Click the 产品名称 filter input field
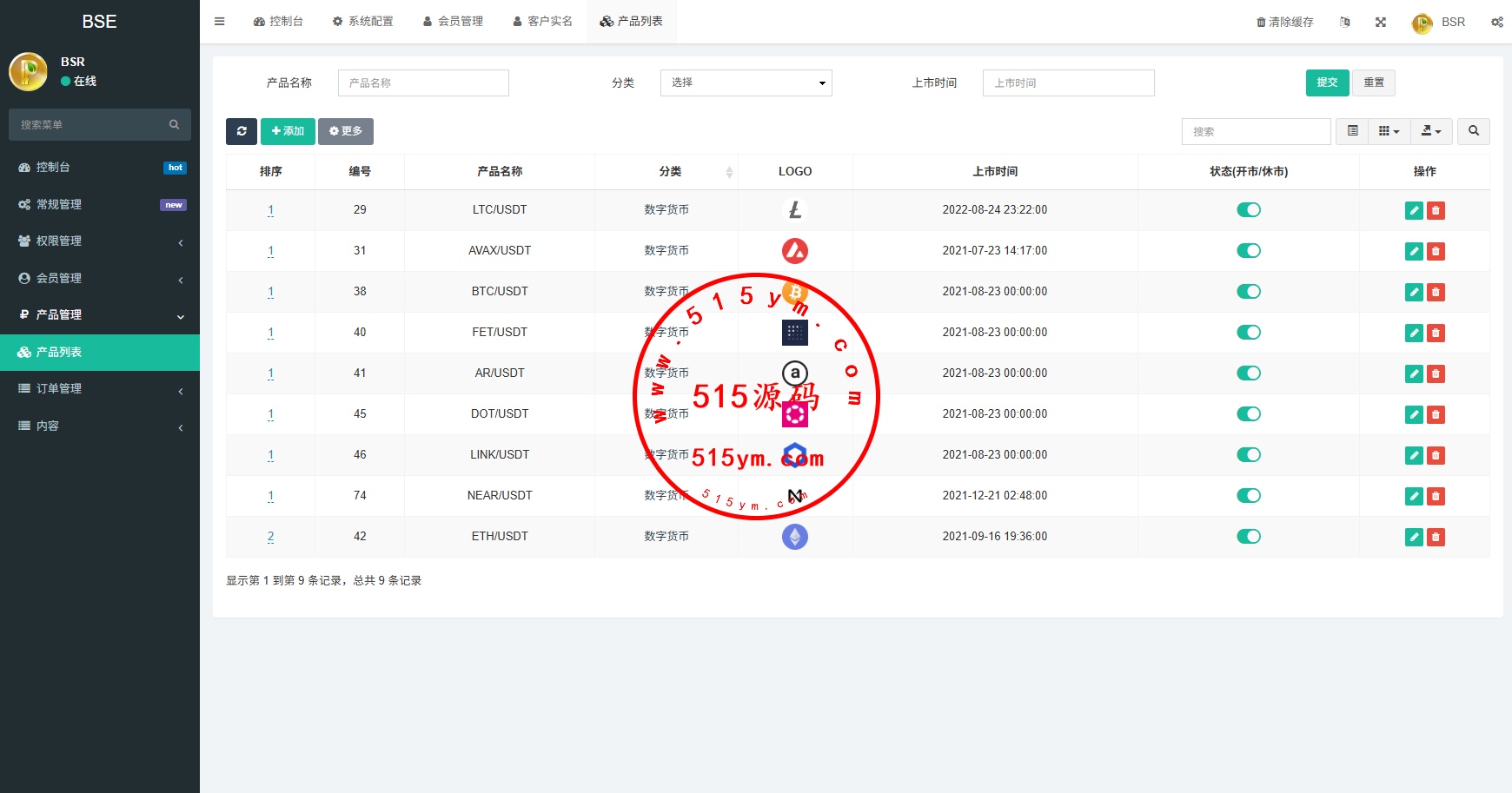The image size is (1512, 793). (x=423, y=83)
